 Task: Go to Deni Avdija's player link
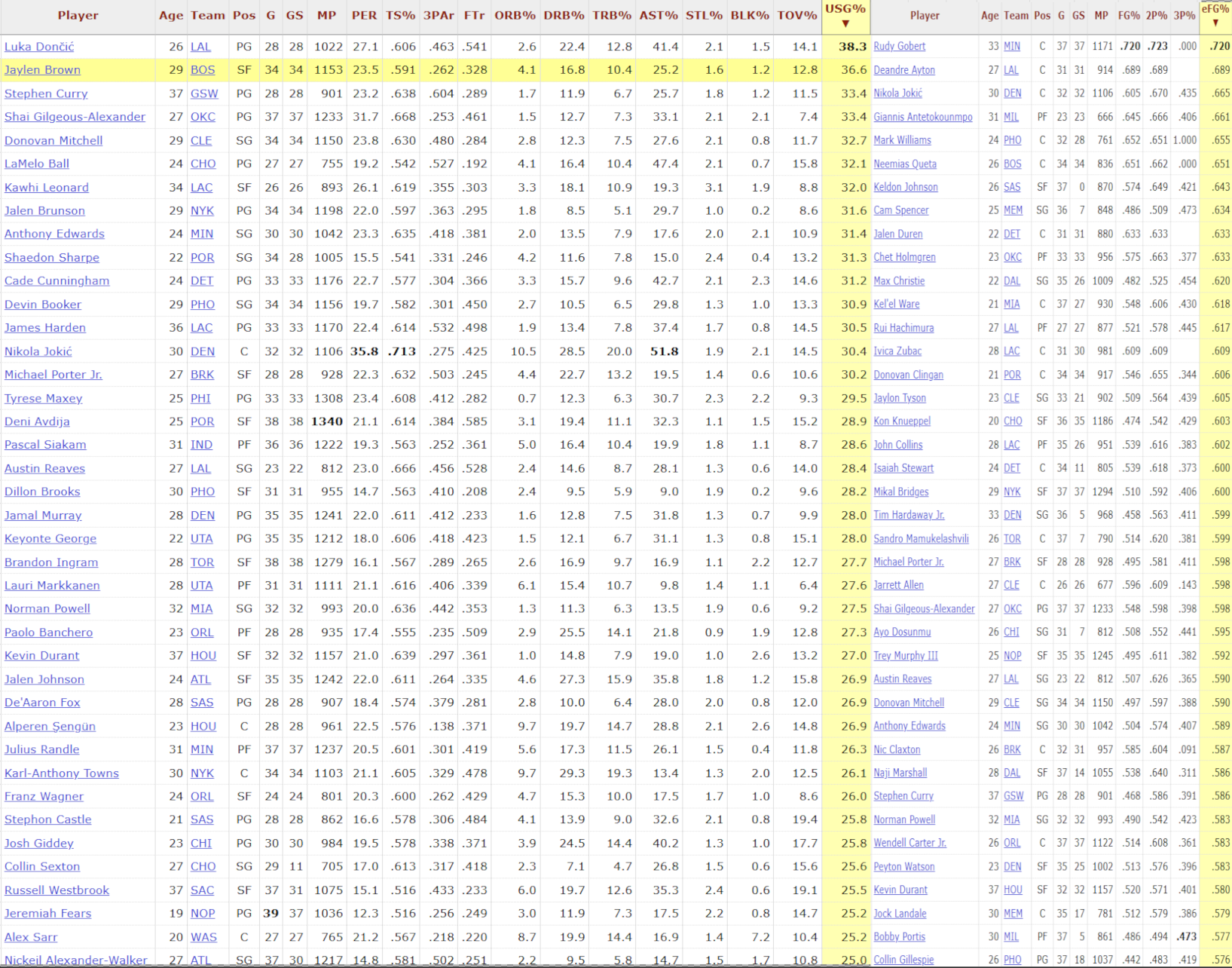[x=37, y=421]
